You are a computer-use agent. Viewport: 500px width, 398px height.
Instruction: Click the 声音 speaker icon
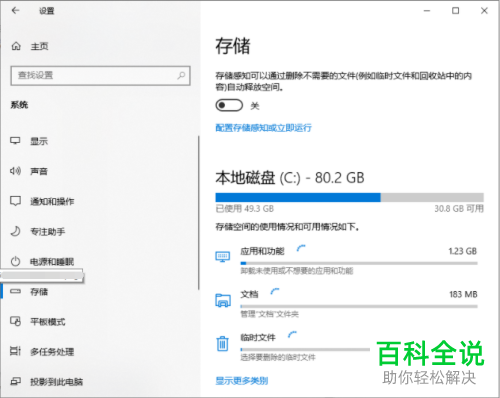point(15,171)
